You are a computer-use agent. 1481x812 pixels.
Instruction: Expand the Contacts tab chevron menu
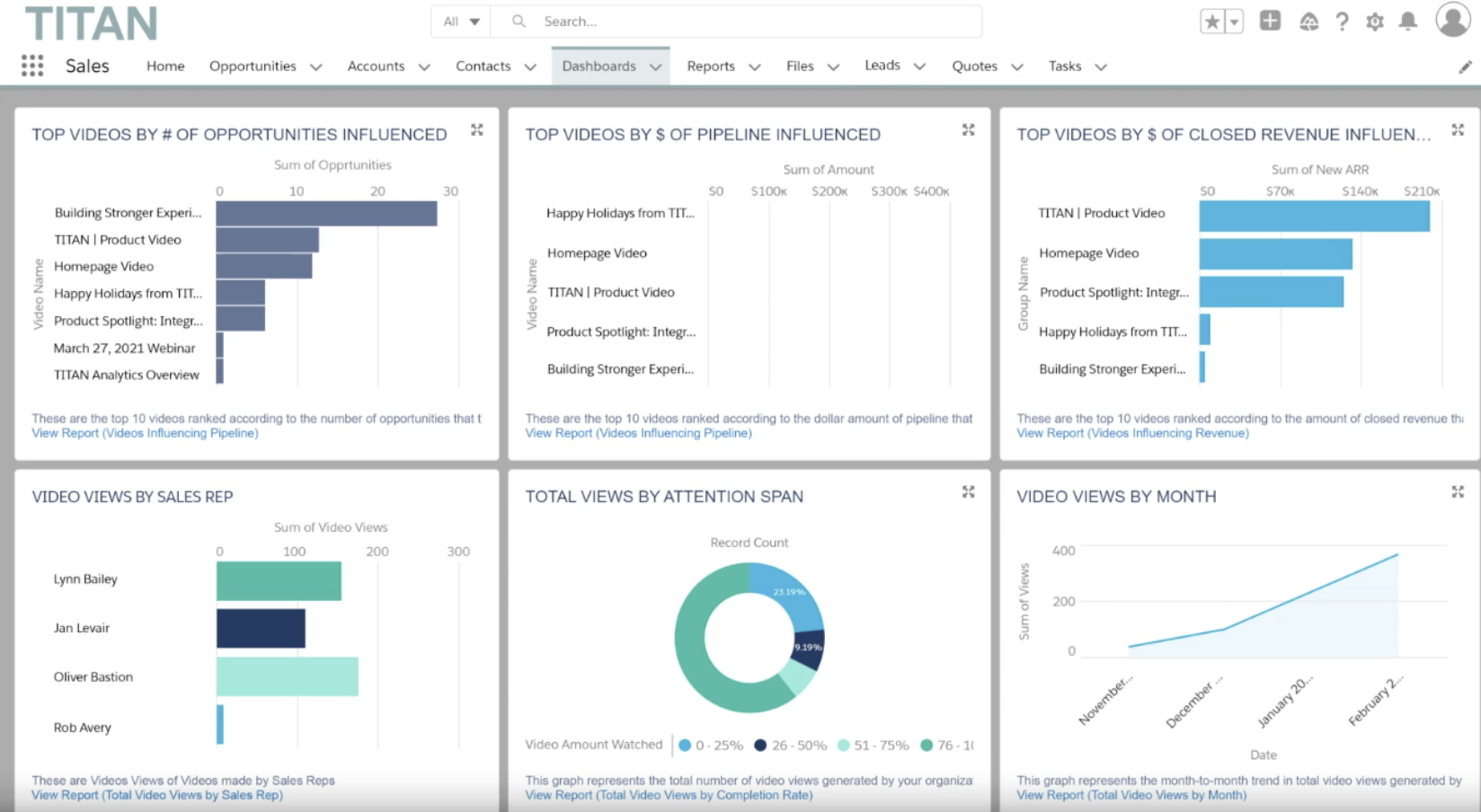coord(530,66)
